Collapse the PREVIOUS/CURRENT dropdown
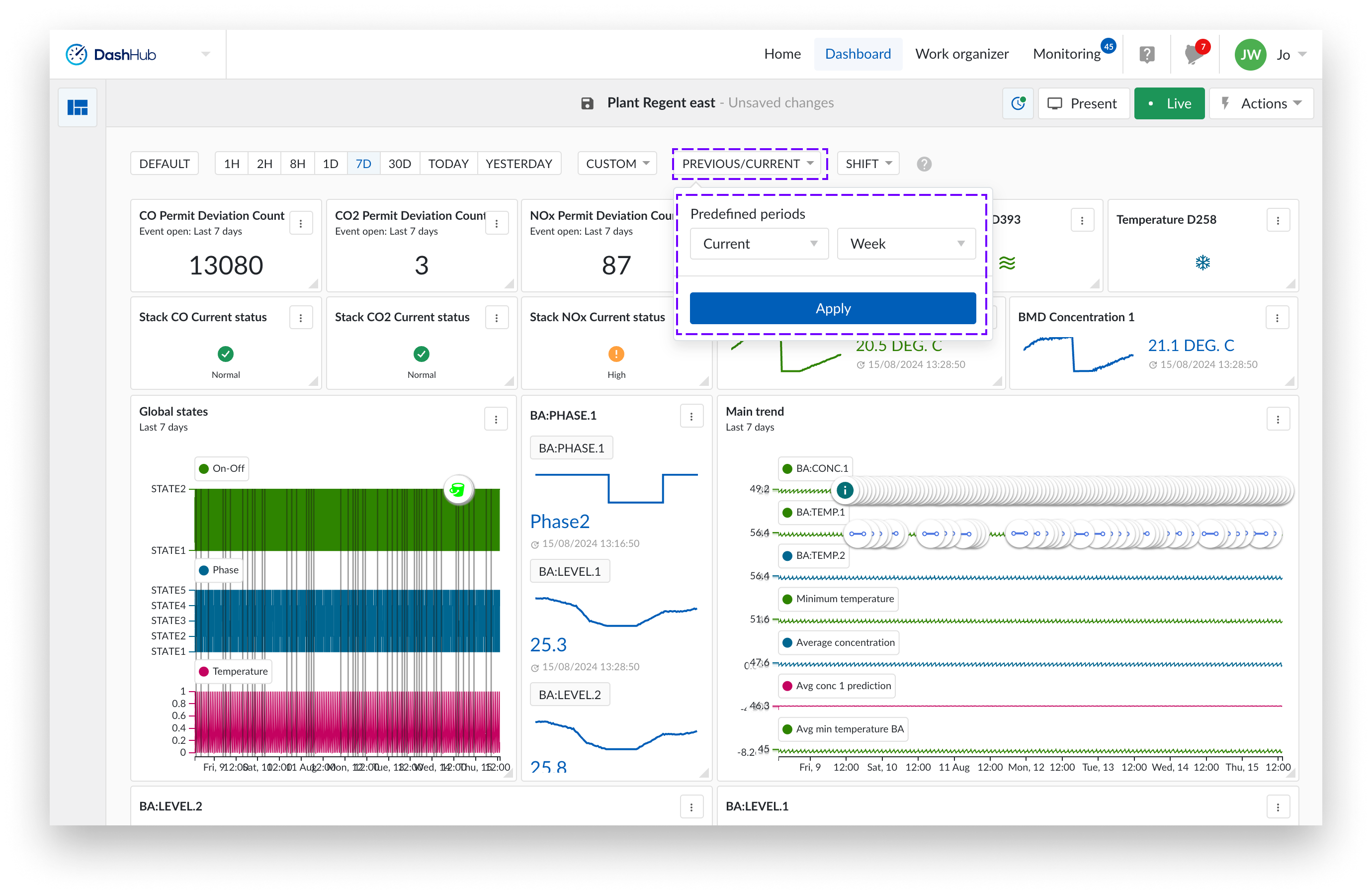 tap(749, 165)
